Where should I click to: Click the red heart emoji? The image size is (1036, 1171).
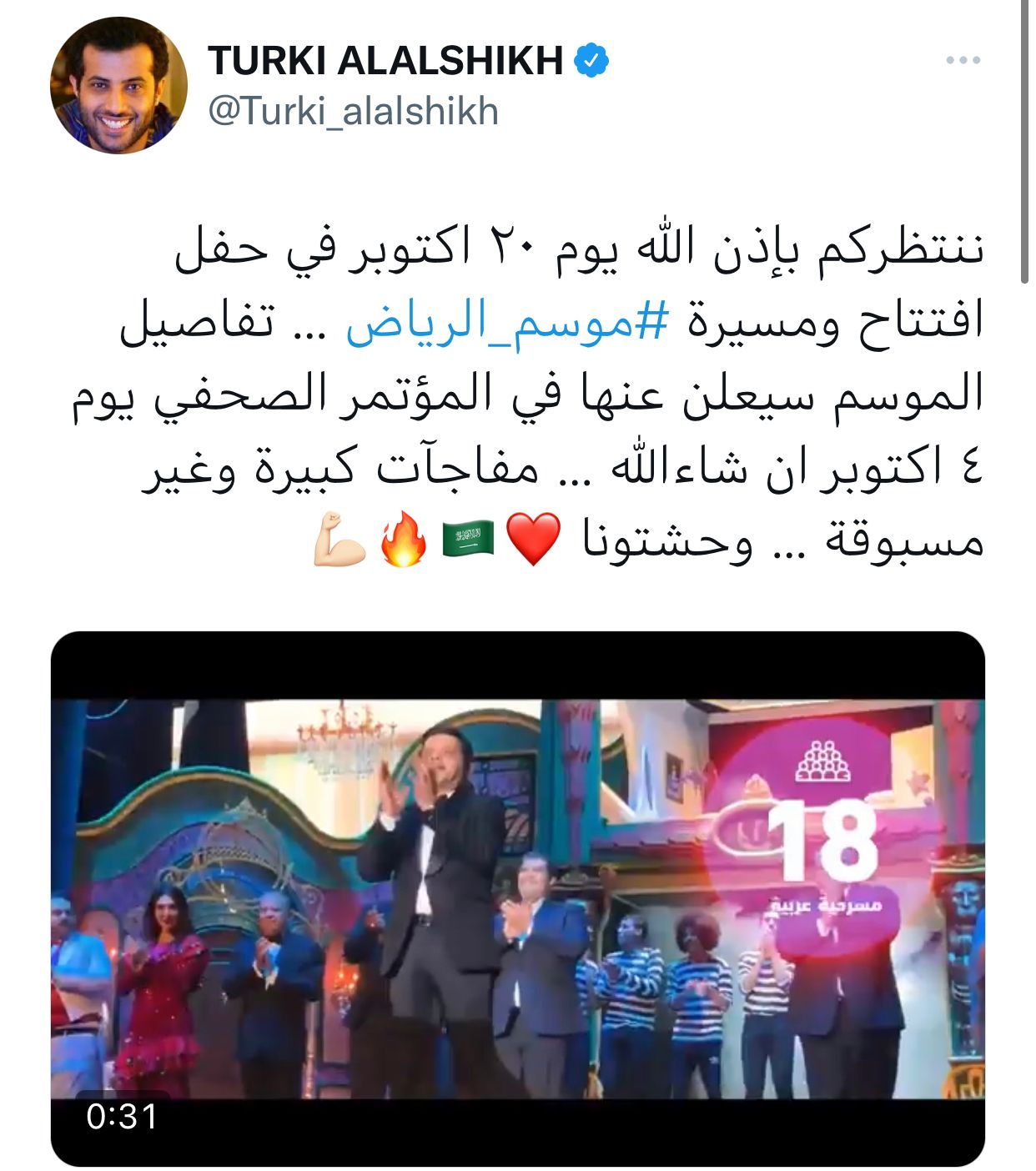click(x=534, y=539)
